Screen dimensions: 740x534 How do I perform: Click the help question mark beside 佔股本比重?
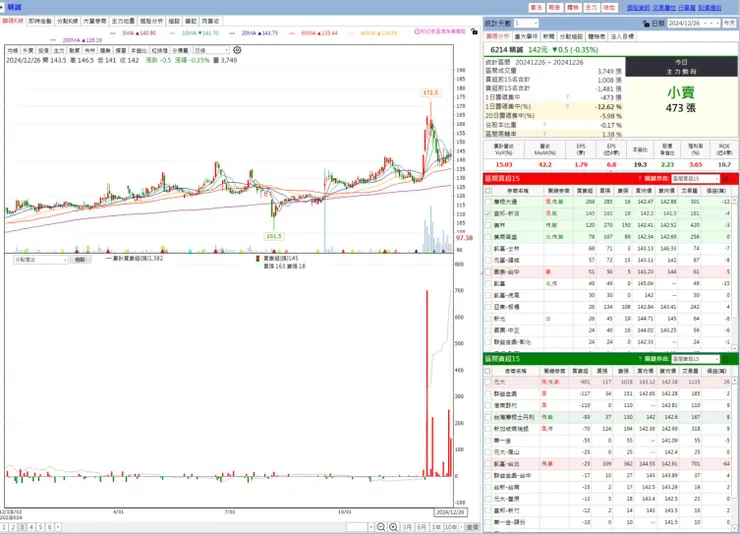pyautogui.click(x=544, y=125)
